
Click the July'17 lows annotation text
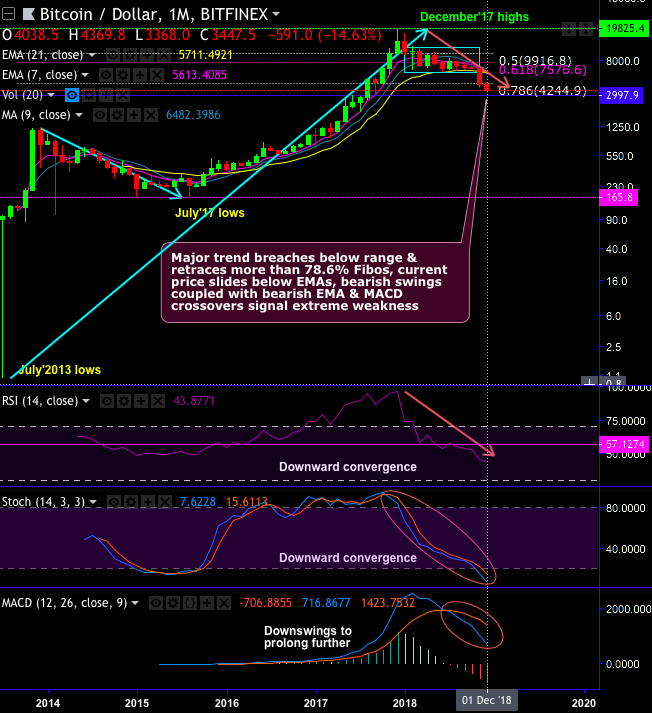(x=210, y=213)
